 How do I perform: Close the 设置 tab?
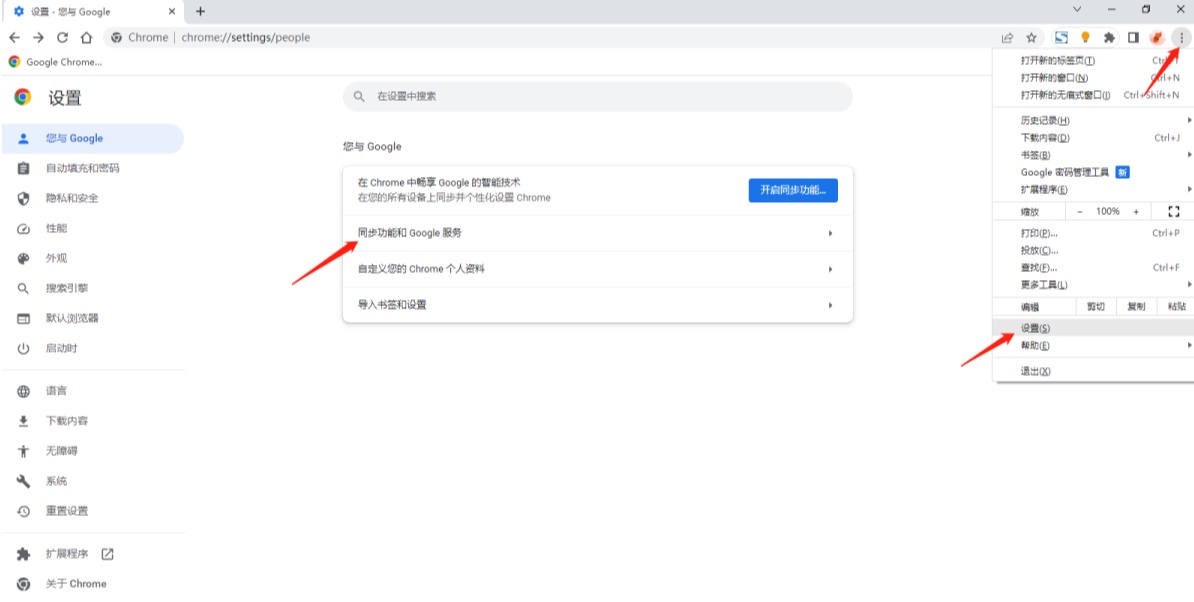[172, 11]
